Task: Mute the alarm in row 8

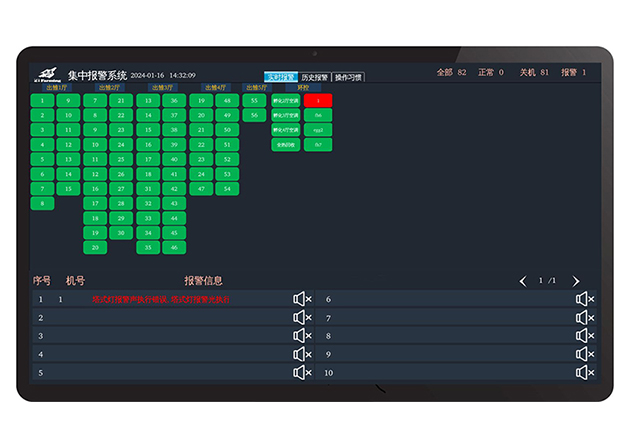Action: tap(585, 336)
